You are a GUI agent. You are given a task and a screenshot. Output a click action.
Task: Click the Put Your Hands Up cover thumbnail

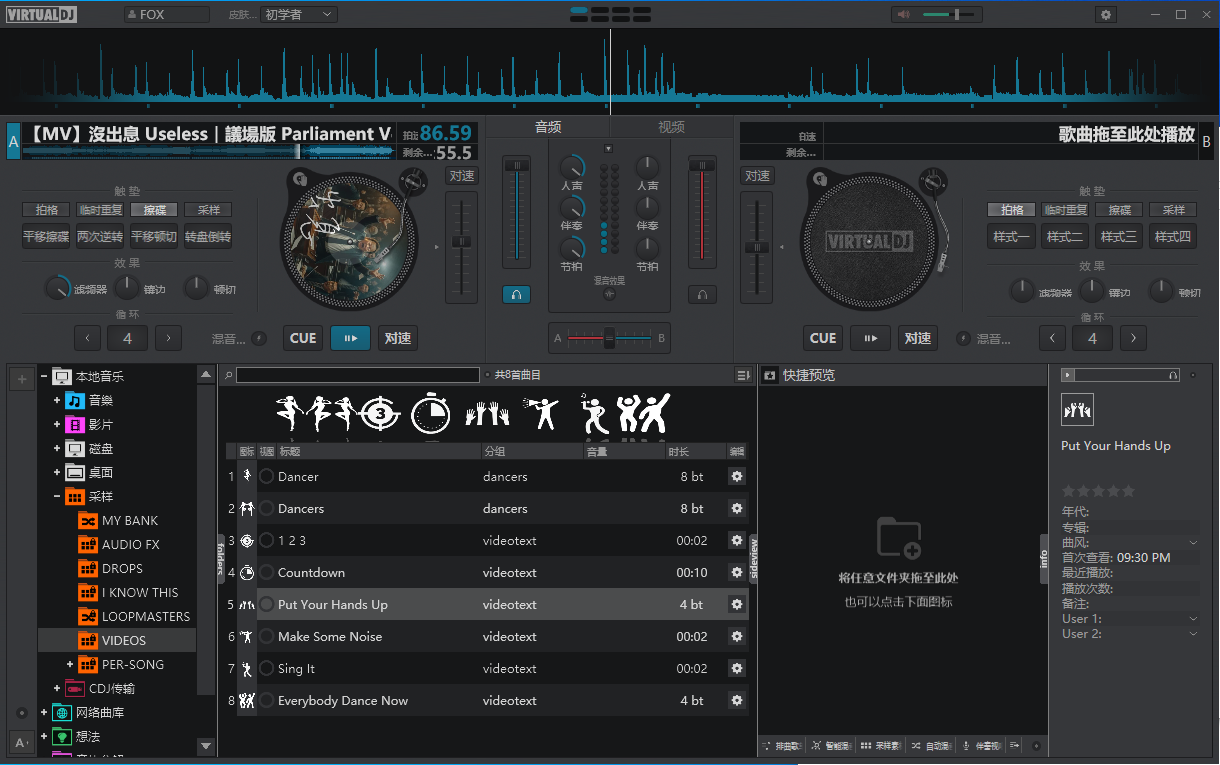click(1077, 409)
